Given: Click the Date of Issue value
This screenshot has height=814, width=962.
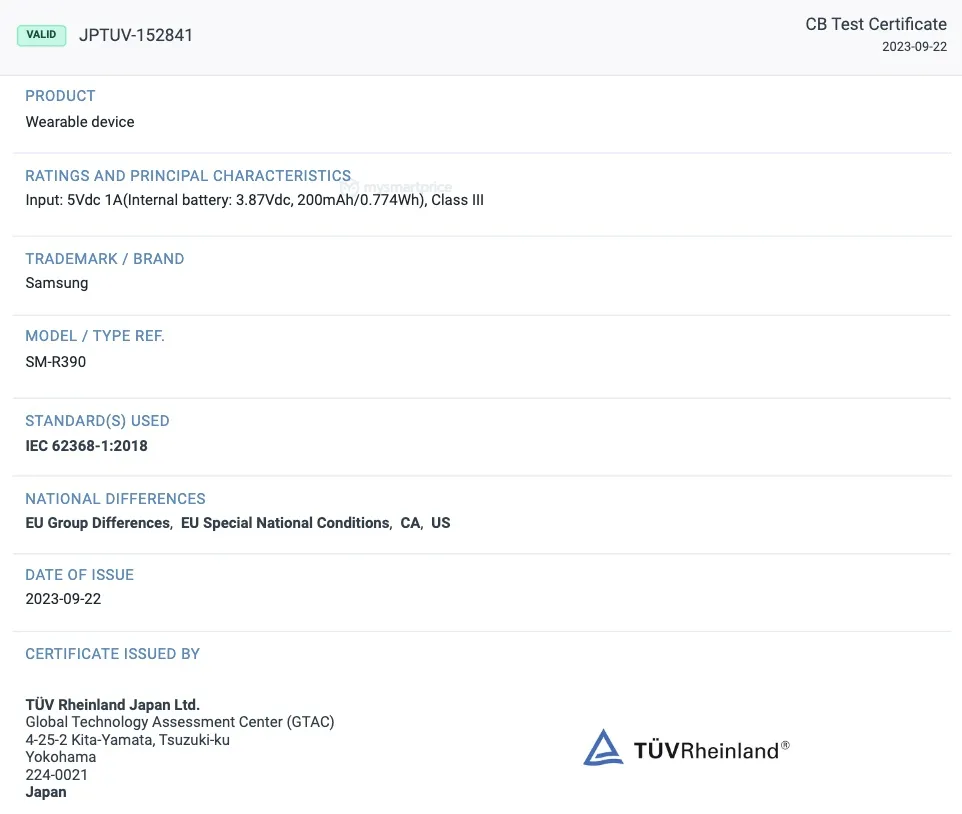Looking at the screenshot, I should tap(63, 599).
